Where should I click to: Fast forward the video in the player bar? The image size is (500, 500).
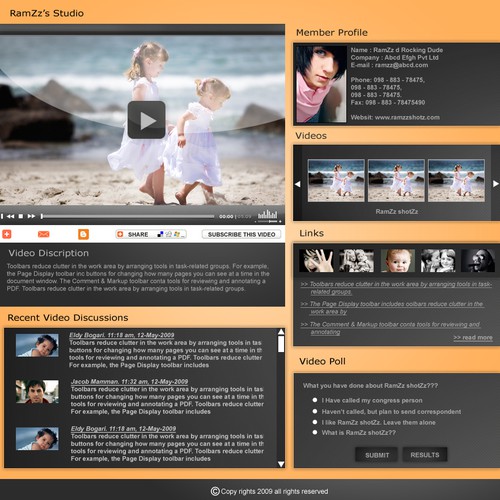[x=31, y=216]
